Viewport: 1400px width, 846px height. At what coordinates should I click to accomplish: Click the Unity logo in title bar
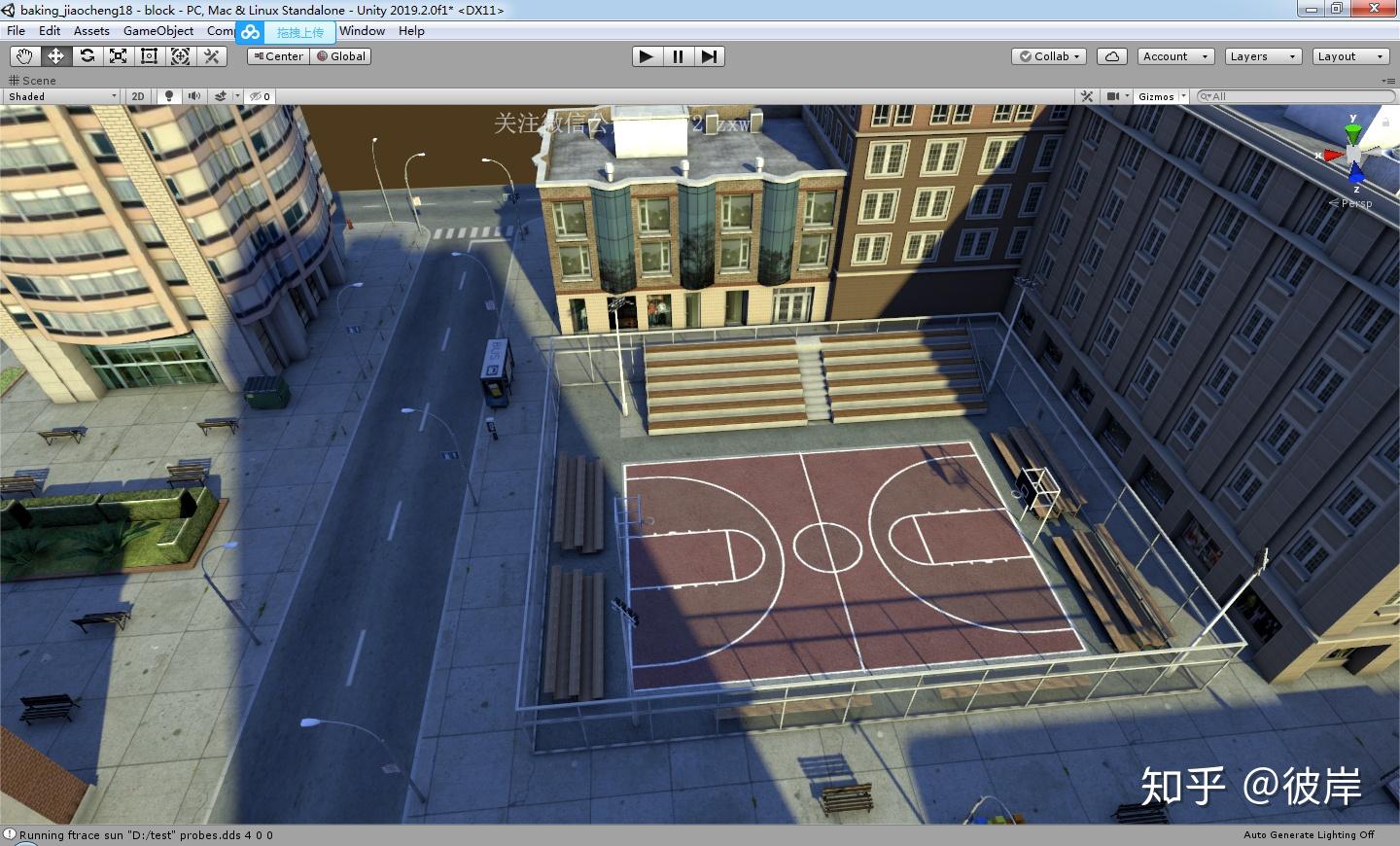point(9,10)
